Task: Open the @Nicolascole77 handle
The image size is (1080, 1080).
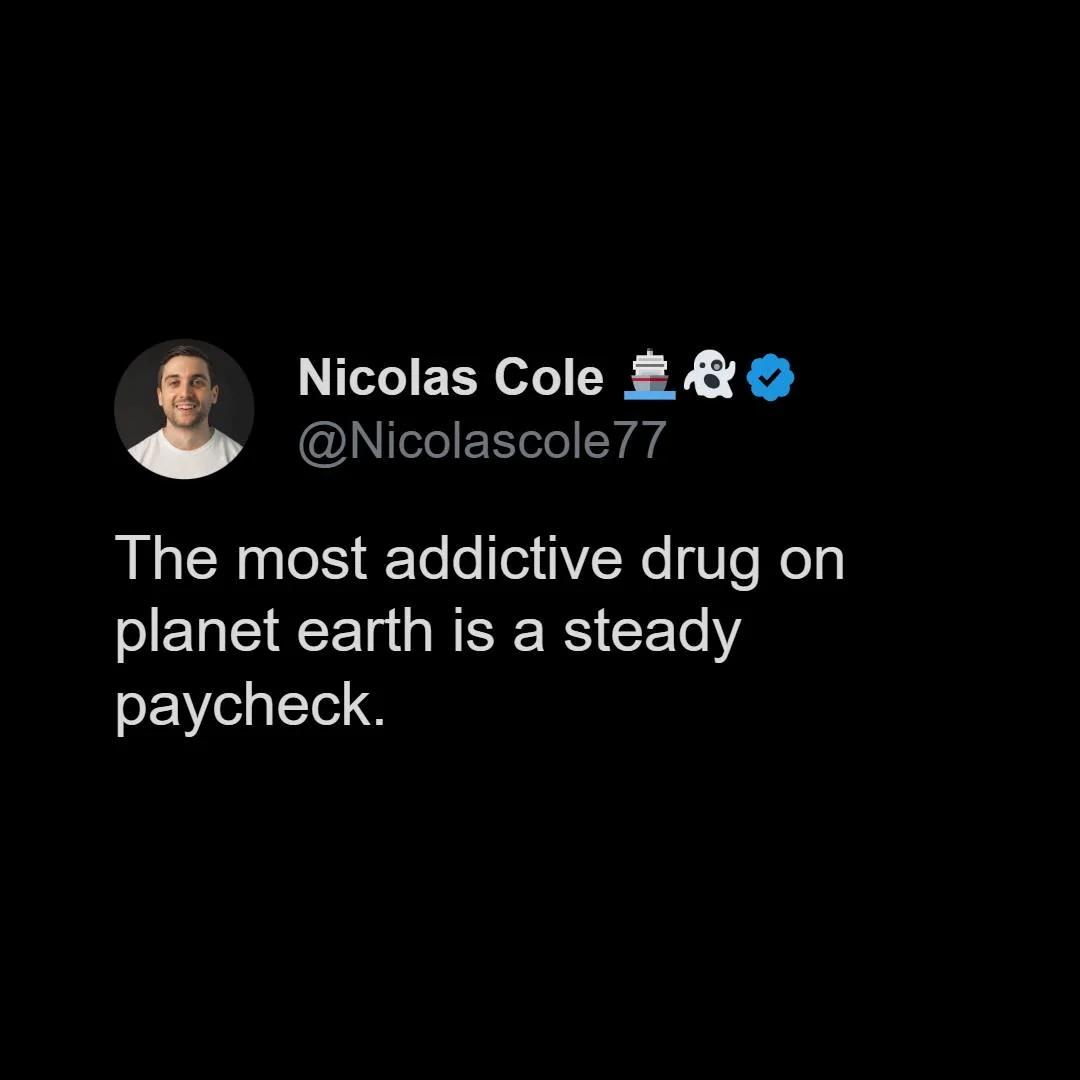Action: click(482, 441)
